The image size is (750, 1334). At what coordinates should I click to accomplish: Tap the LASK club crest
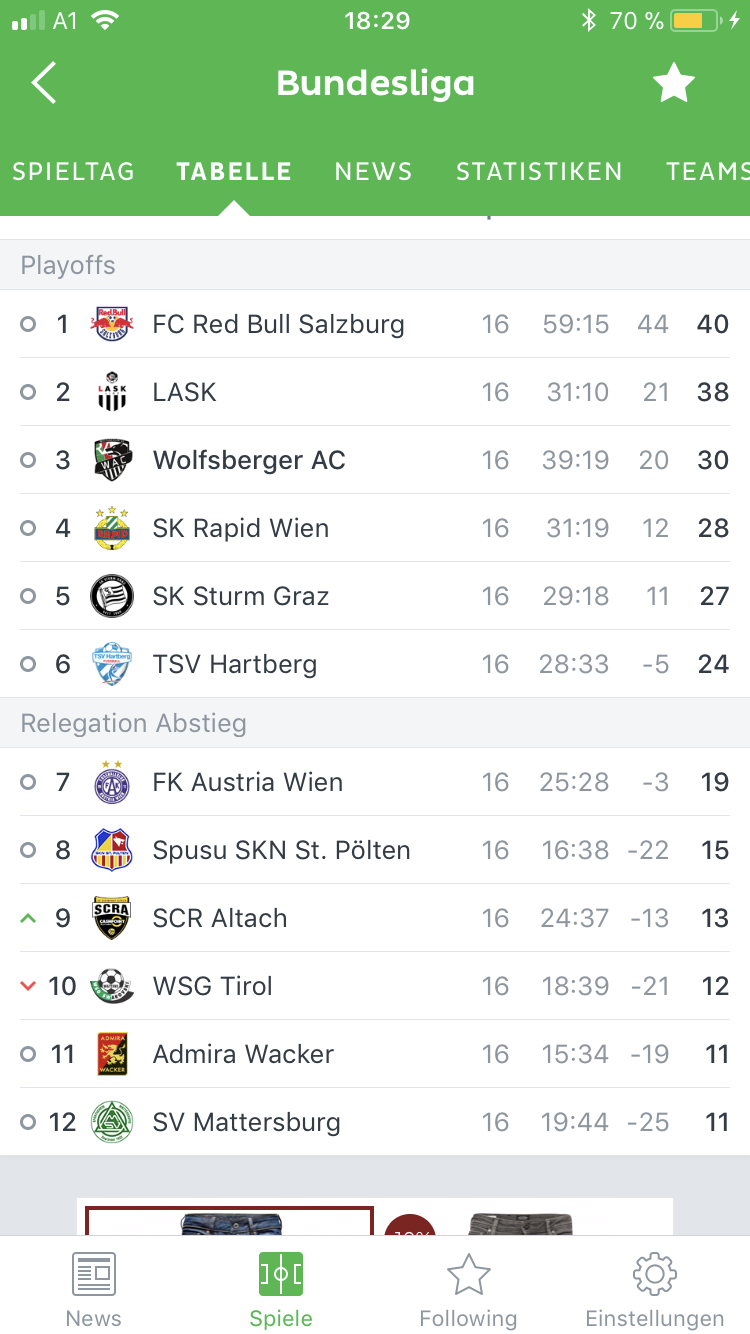click(112, 392)
